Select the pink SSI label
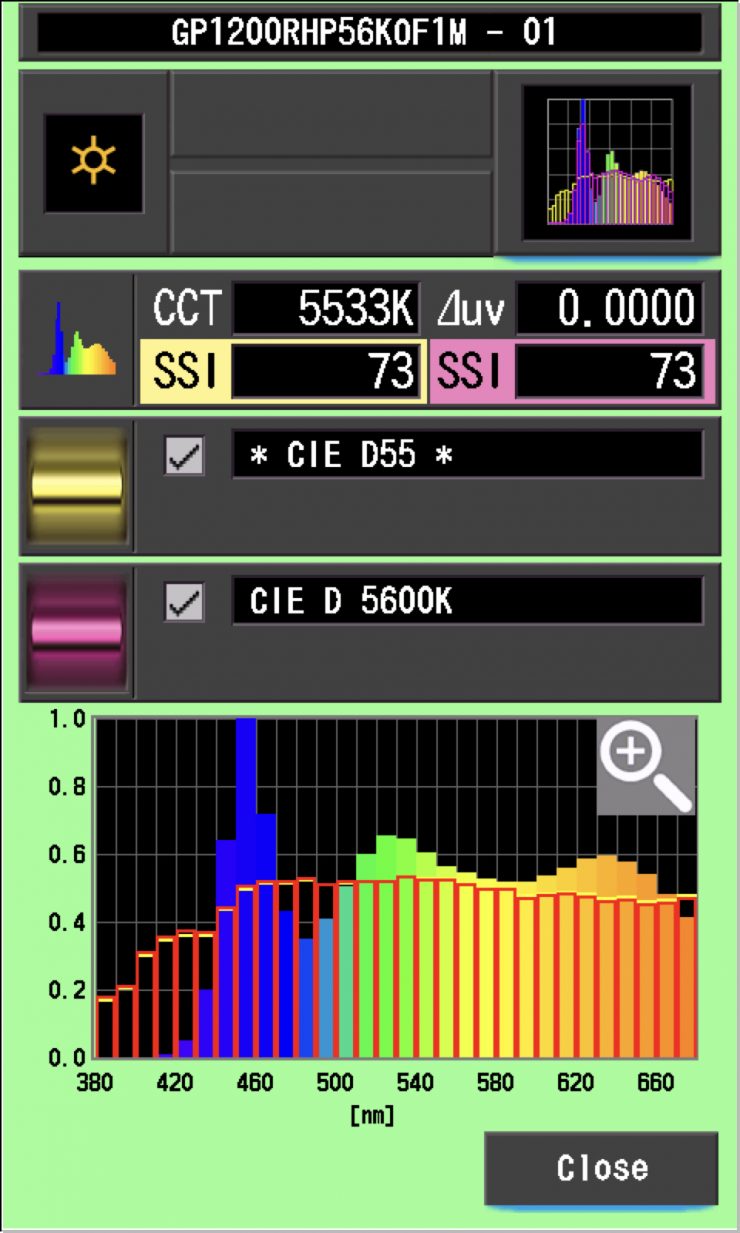Image resolution: width=740 pixels, height=1233 pixels. 470,372
